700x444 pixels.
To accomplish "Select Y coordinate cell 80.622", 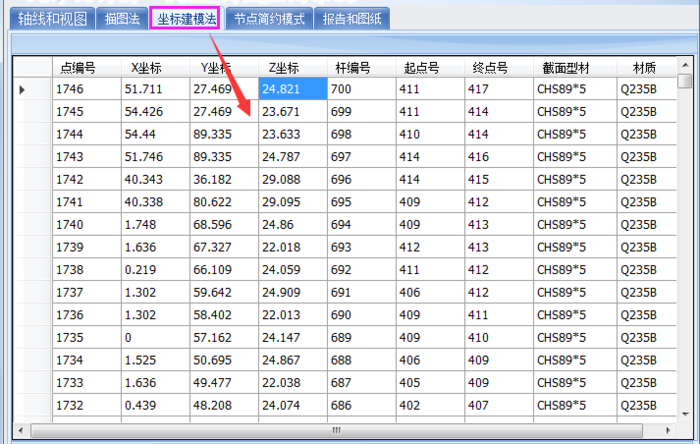I will click(225, 202).
